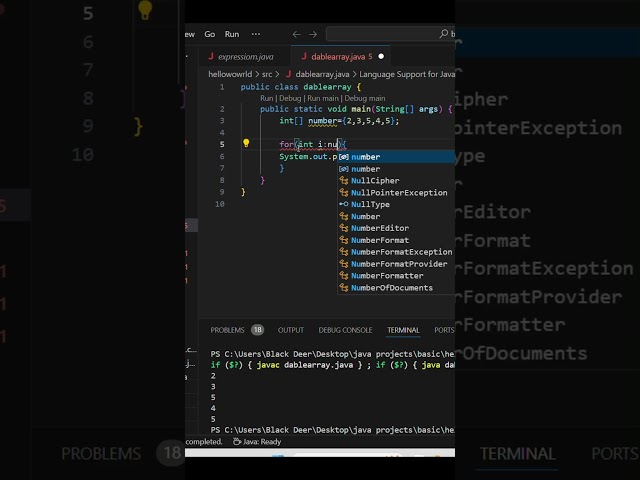Select the NullType interface suggestion

396,204
